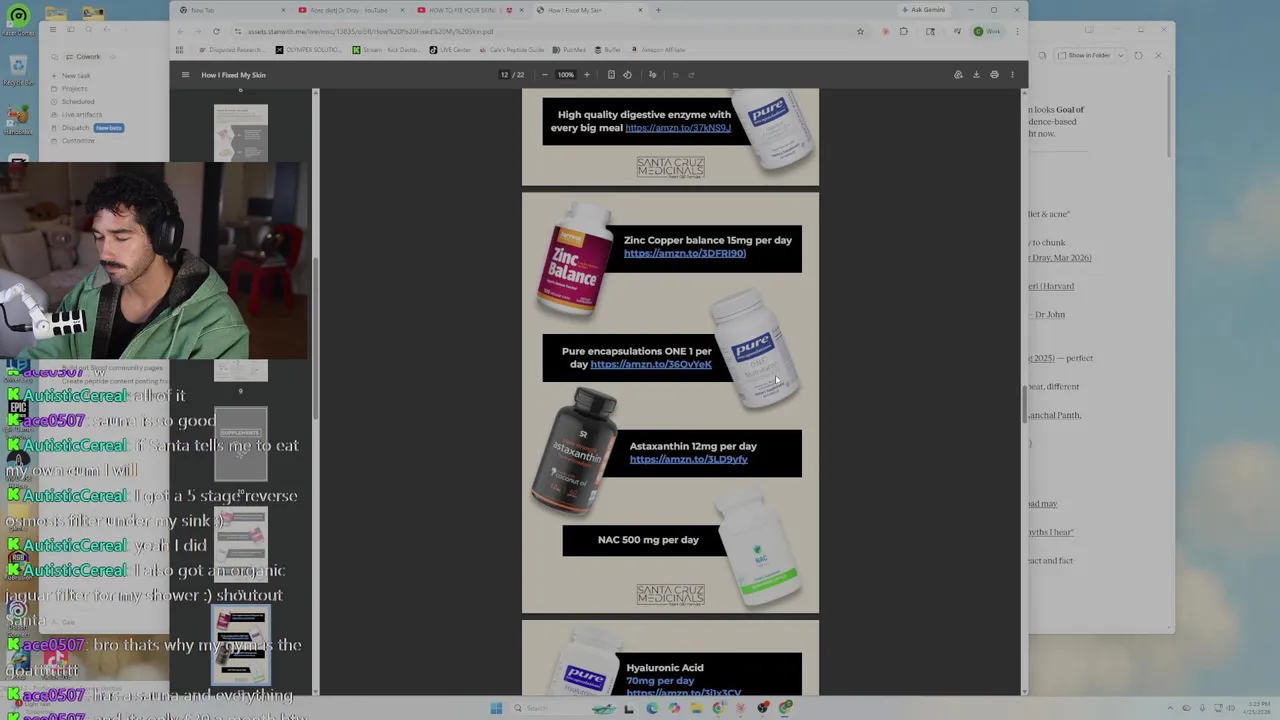The height and width of the screenshot is (720, 1280).
Task: Click Ask Gemini button
Action: (922, 10)
